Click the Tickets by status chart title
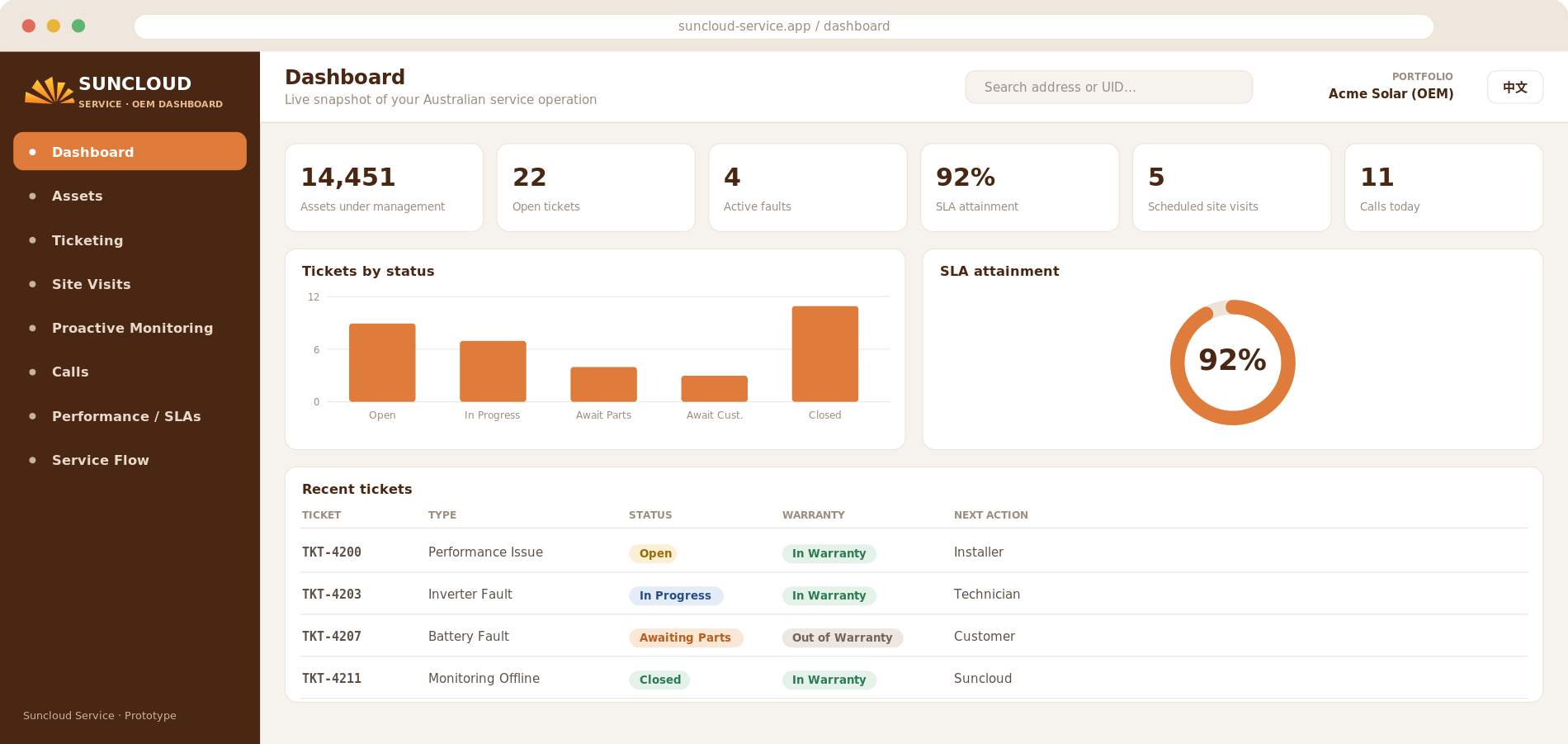 368,271
